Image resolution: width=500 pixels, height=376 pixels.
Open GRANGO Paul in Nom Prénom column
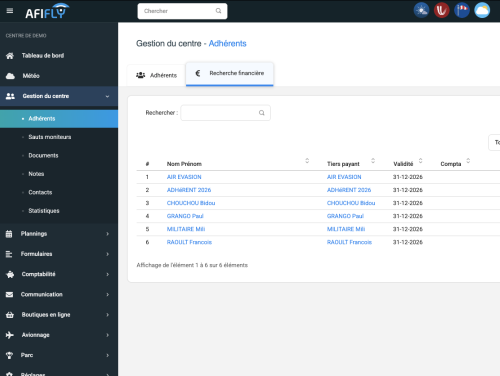[x=185, y=216]
